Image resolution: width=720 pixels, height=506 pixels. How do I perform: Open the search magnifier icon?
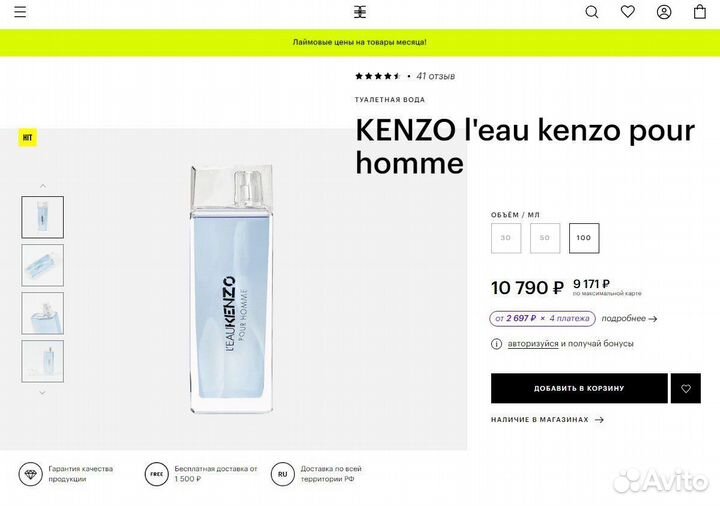click(591, 12)
